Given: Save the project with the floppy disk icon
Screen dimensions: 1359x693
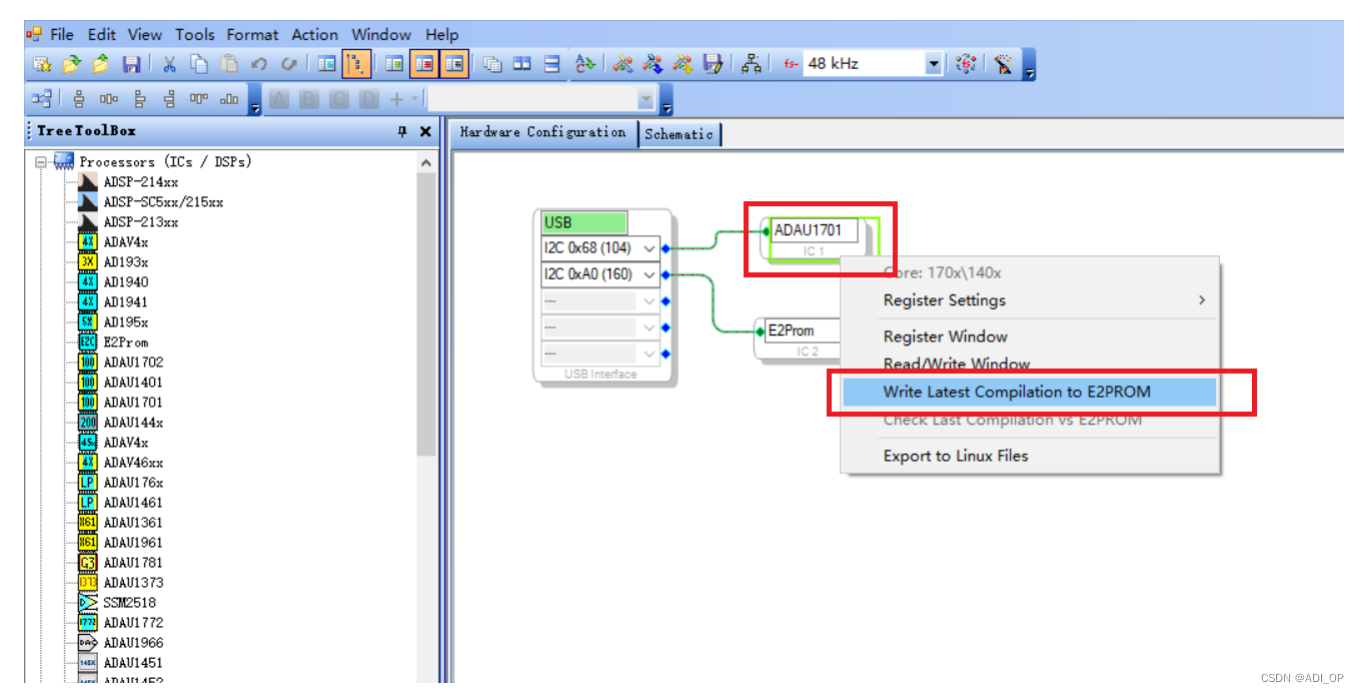Looking at the screenshot, I should (x=131, y=64).
